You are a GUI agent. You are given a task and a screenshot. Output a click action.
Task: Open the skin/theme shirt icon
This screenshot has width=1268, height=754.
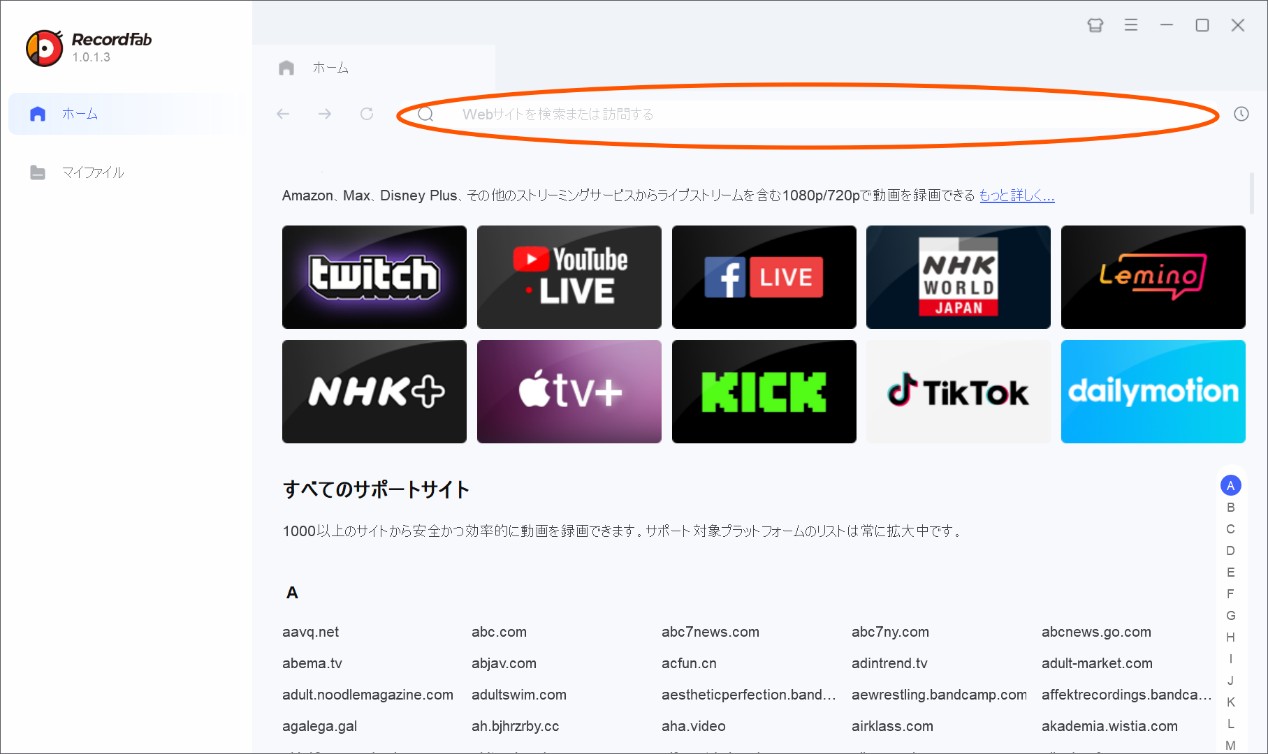pyautogui.click(x=1095, y=25)
